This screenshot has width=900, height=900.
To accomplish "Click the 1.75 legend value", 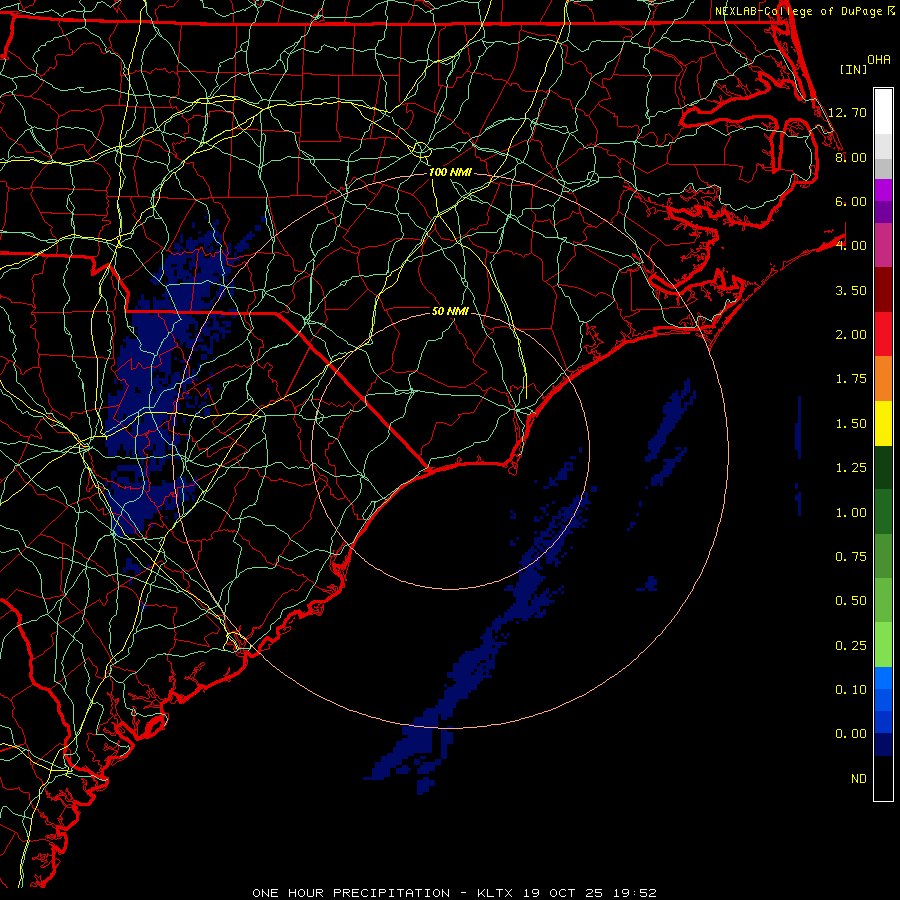I will [851, 379].
